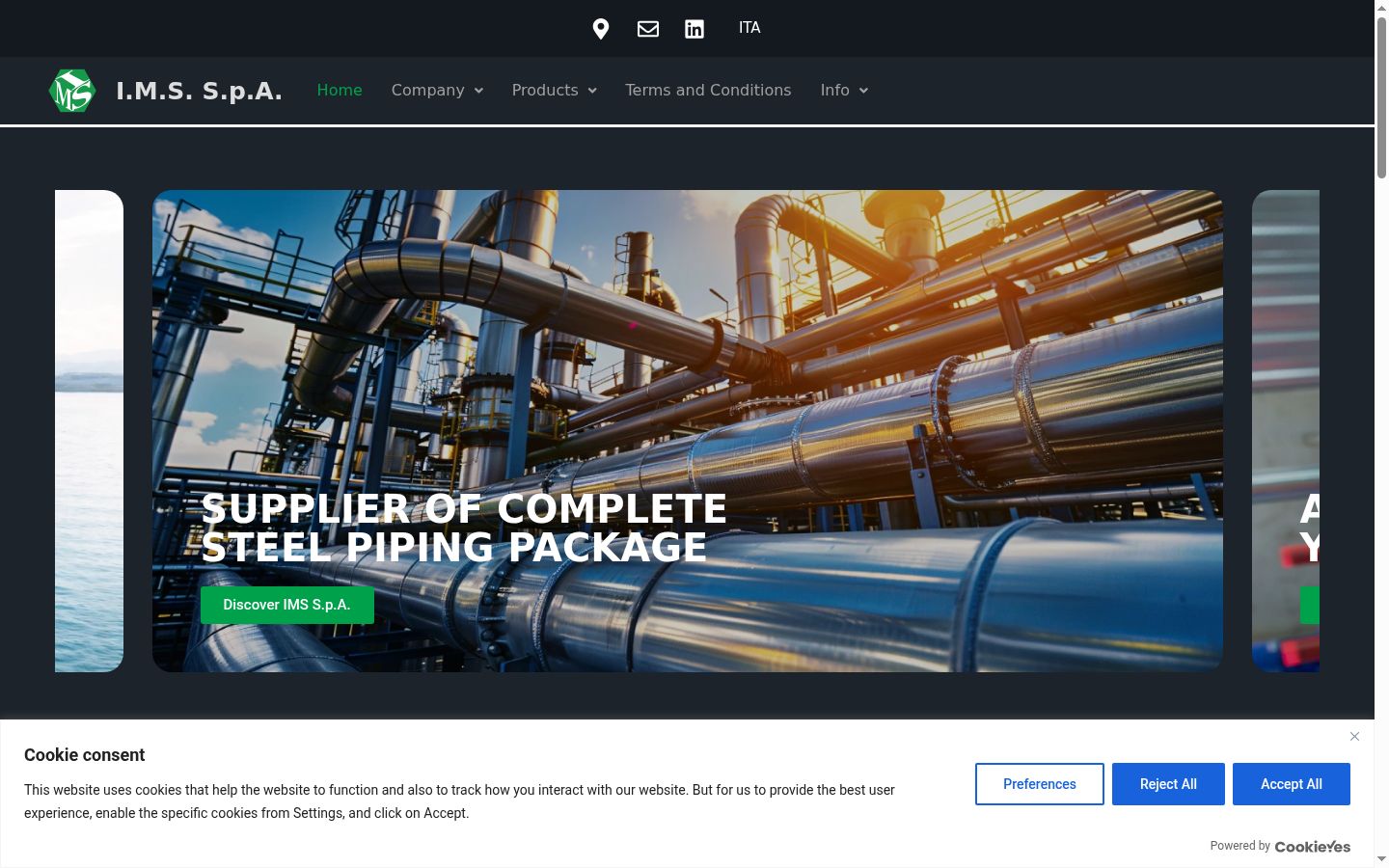Expand the Company dropdown menu
Viewport: 1389px width, 868px height.
437,90
